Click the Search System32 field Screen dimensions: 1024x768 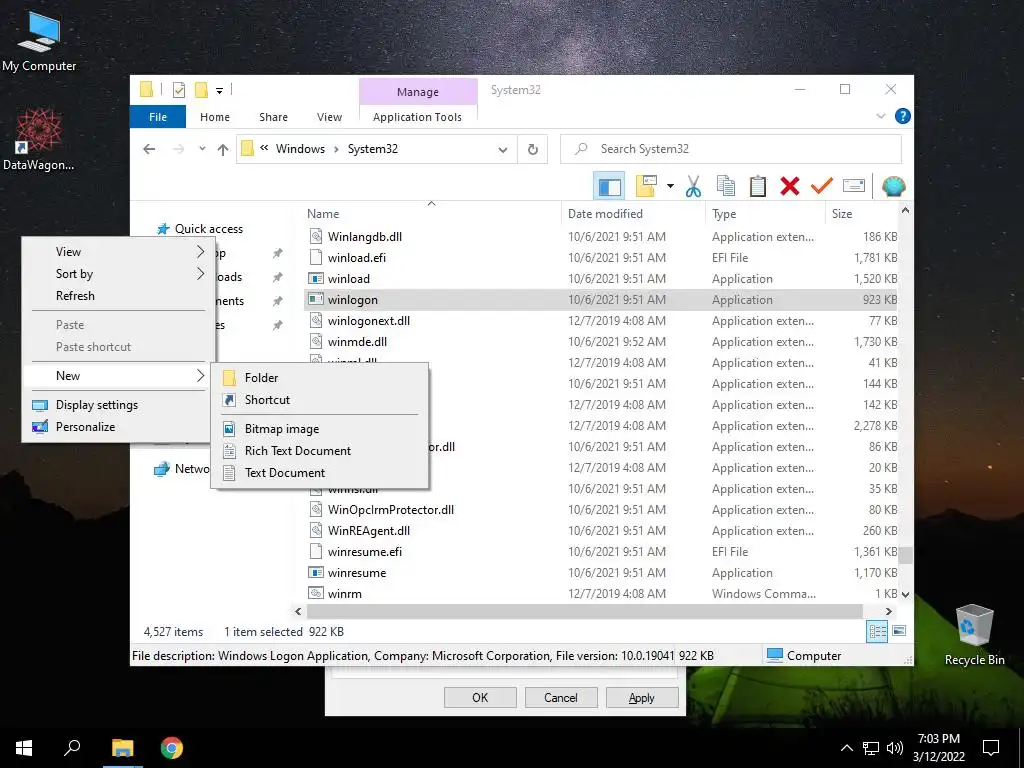pos(731,149)
